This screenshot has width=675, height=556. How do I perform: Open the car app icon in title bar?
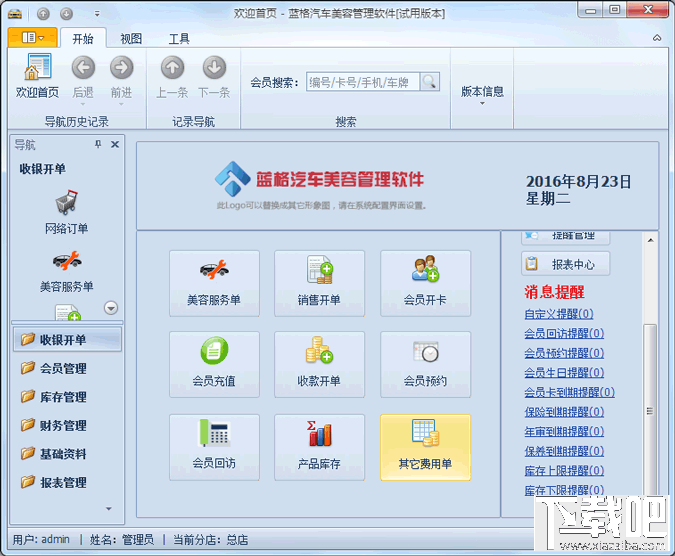[15, 14]
